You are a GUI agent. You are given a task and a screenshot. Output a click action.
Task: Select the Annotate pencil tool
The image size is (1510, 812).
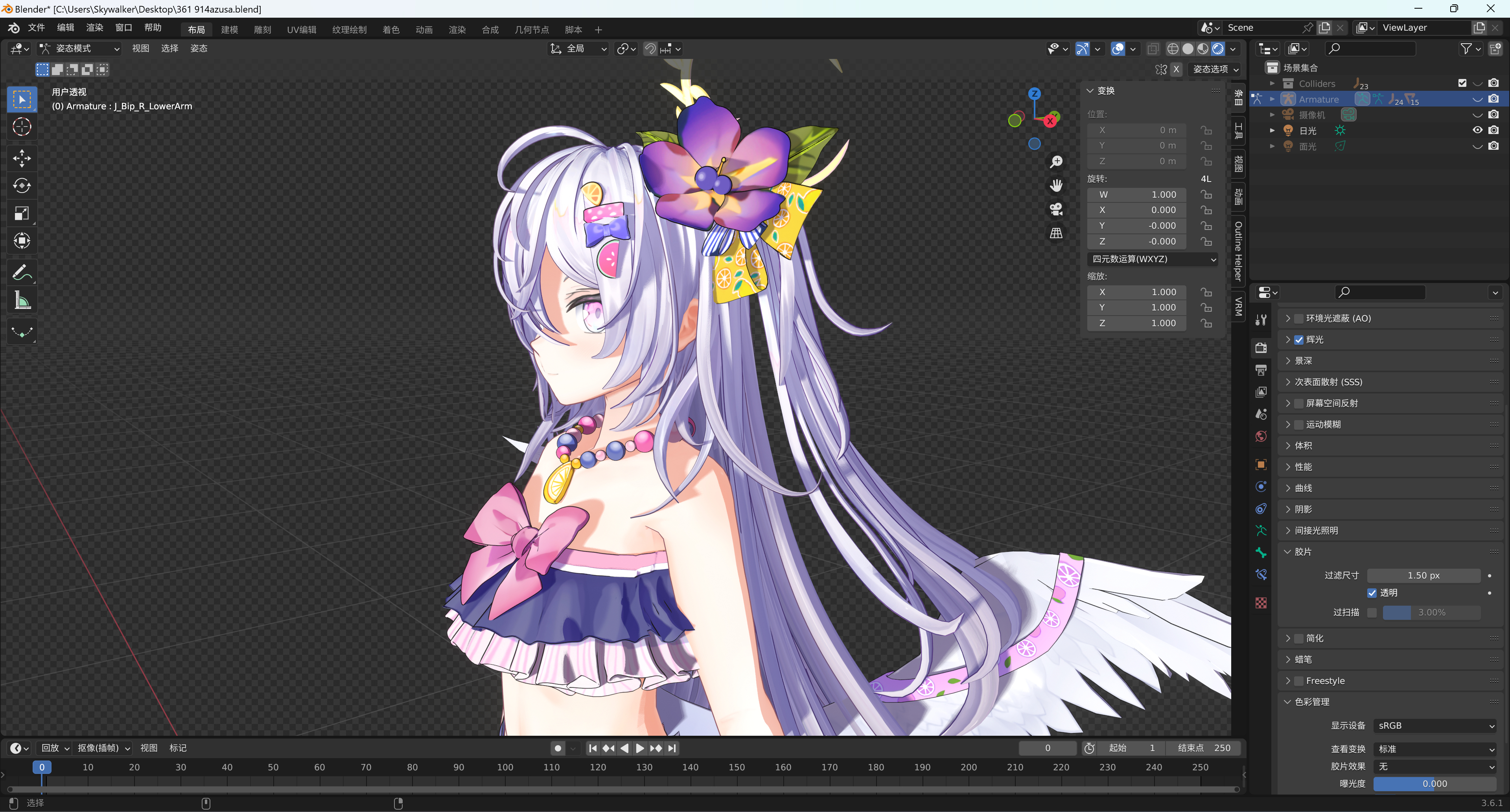click(22, 272)
